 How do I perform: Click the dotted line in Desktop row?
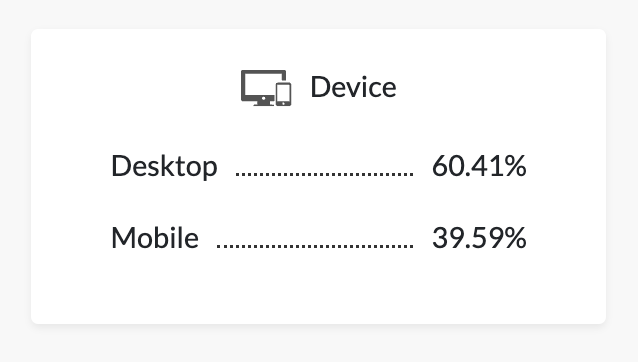pyautogui.click(x=324, y=174)
